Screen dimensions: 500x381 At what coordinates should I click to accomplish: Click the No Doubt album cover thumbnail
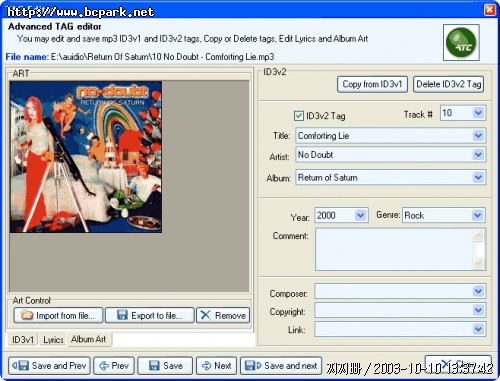point(86,157)
